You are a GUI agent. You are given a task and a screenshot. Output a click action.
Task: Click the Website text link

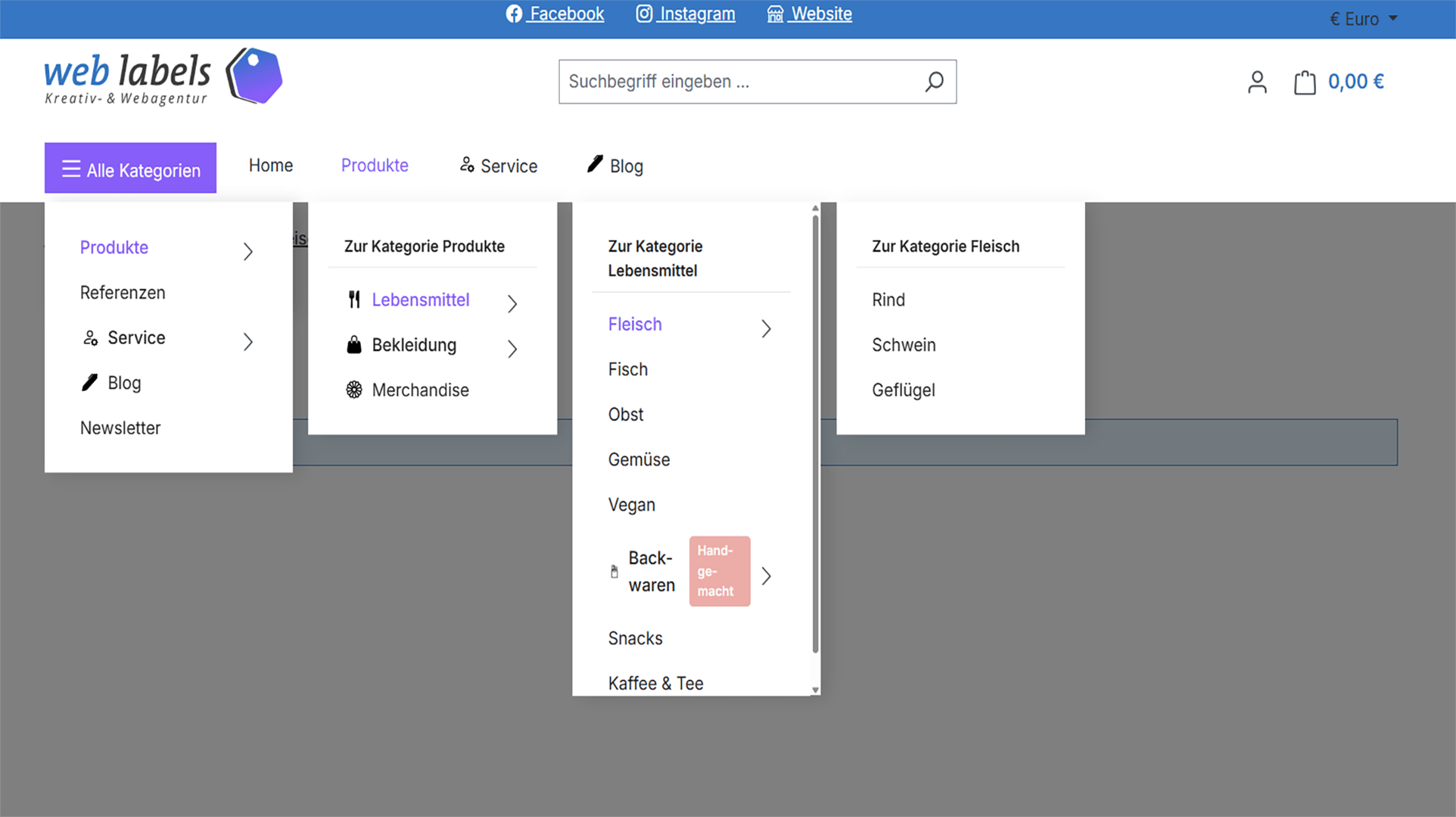pyautogui.click(x=822, y=14)
